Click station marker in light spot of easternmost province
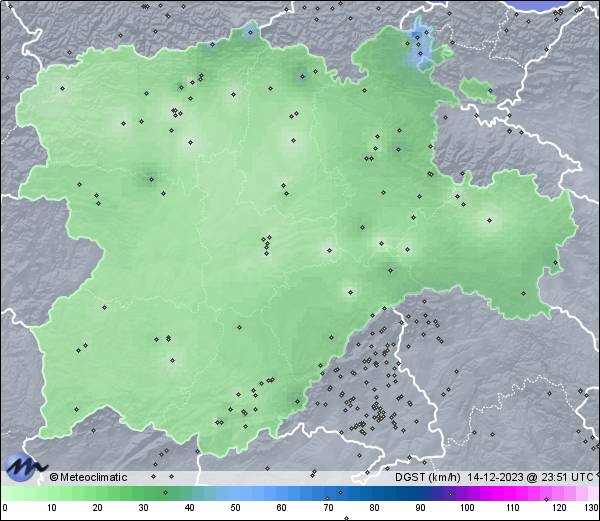Viewport: 600px width, 521px height. (x=489, y=220)
